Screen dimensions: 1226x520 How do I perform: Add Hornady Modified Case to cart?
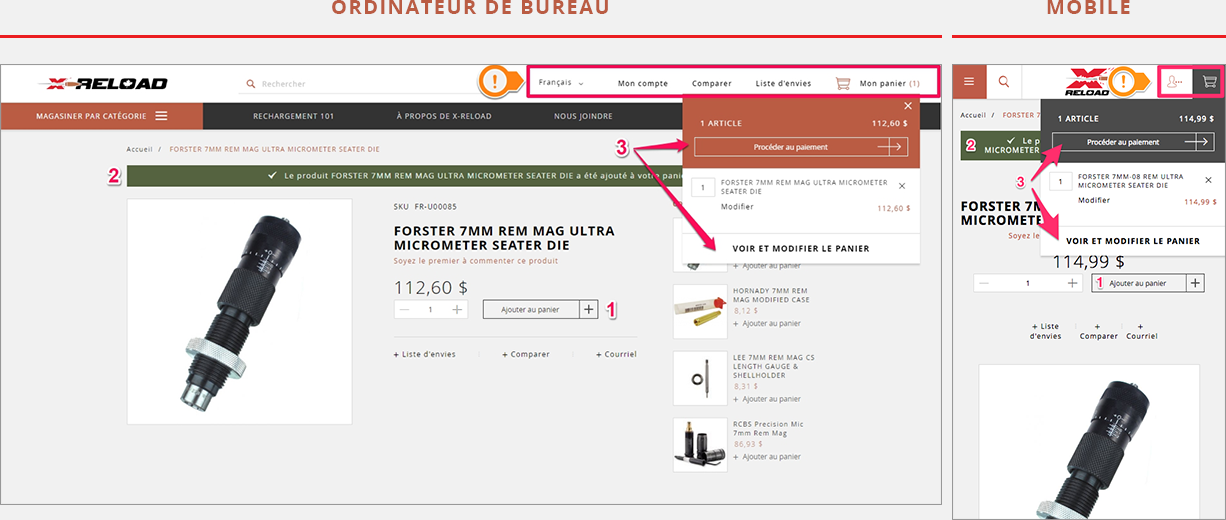pos(767,323)
